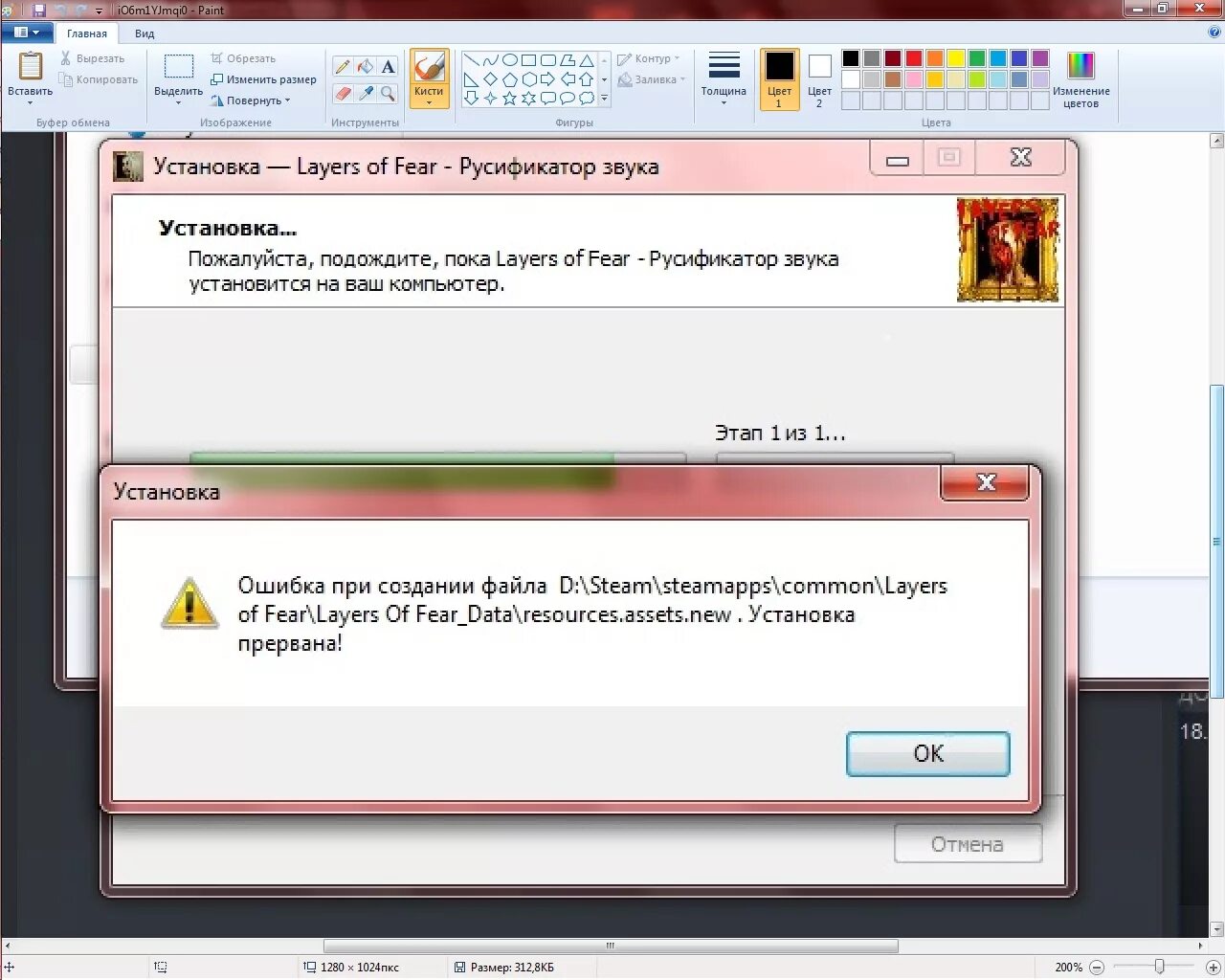Pick the yellow palette color
Image resolution: width=1225 pixels, height=980 pixels.
click(x=956, y=58)
